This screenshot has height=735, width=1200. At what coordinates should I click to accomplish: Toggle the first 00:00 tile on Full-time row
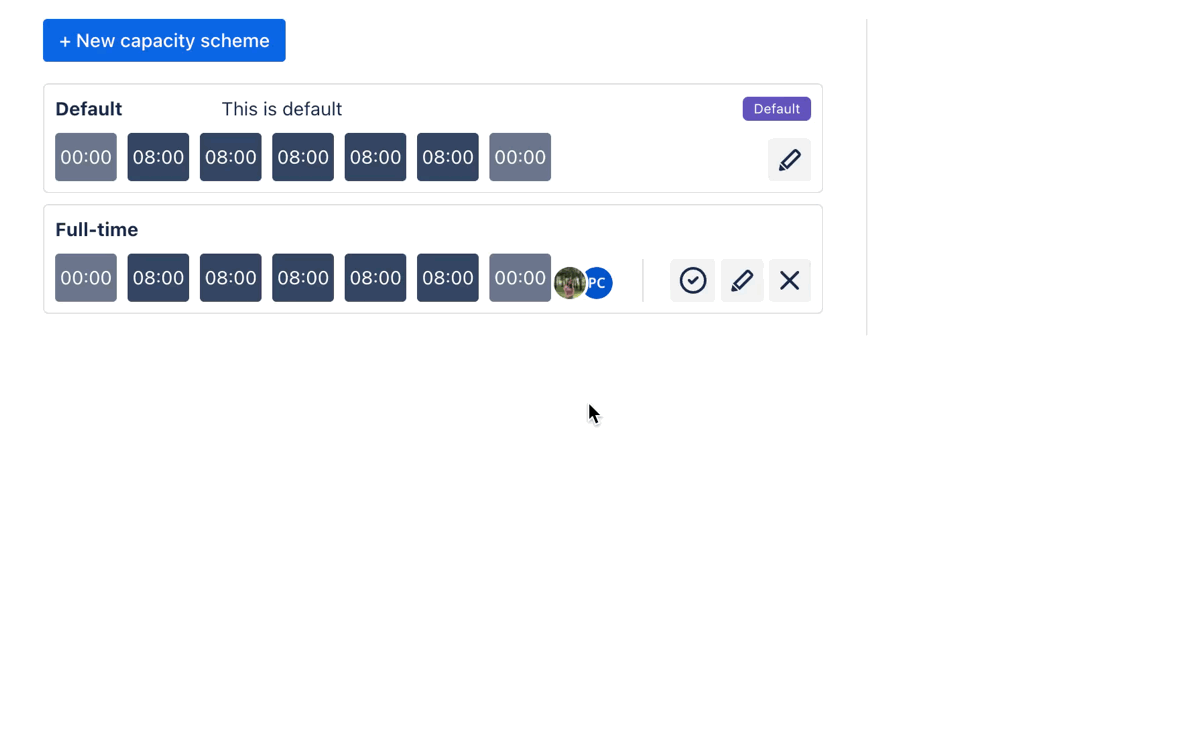[x=85, y=278]
